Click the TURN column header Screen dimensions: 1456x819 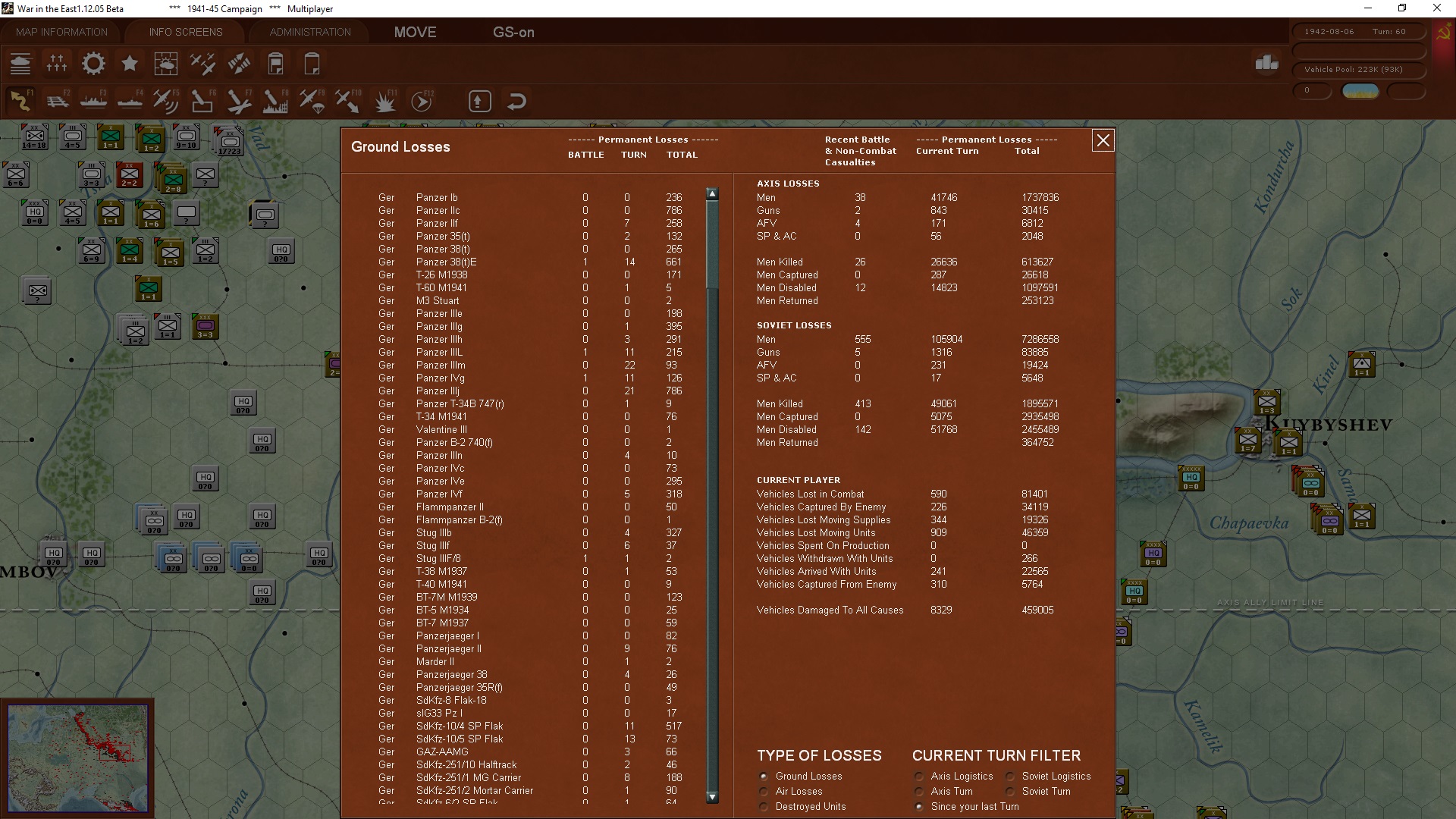[x=633, y=155]
